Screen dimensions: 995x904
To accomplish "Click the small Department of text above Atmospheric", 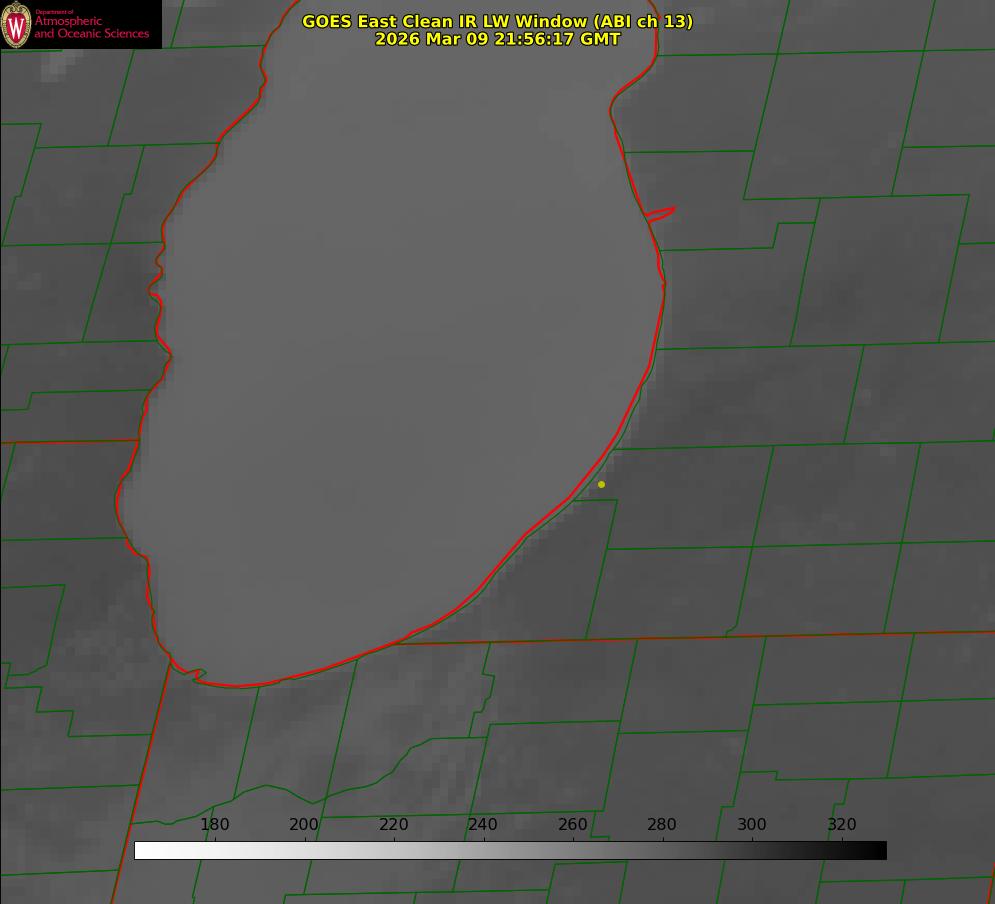I will click(x=54, y=12).
